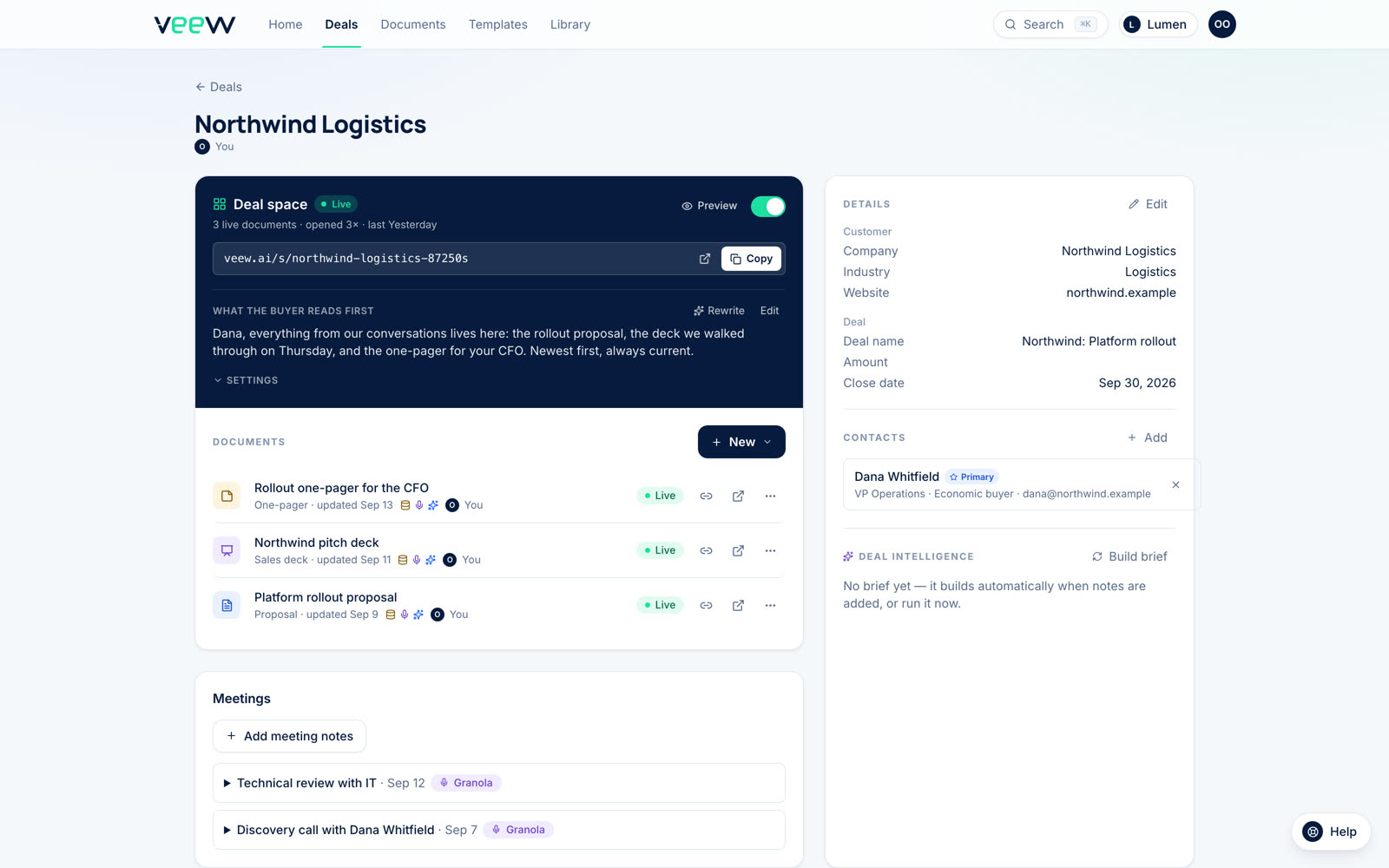Image resolution: width=1389 pixels, height=868 pixels.
Task: Click the Deal space grid icon
Action: pos(220,204)
